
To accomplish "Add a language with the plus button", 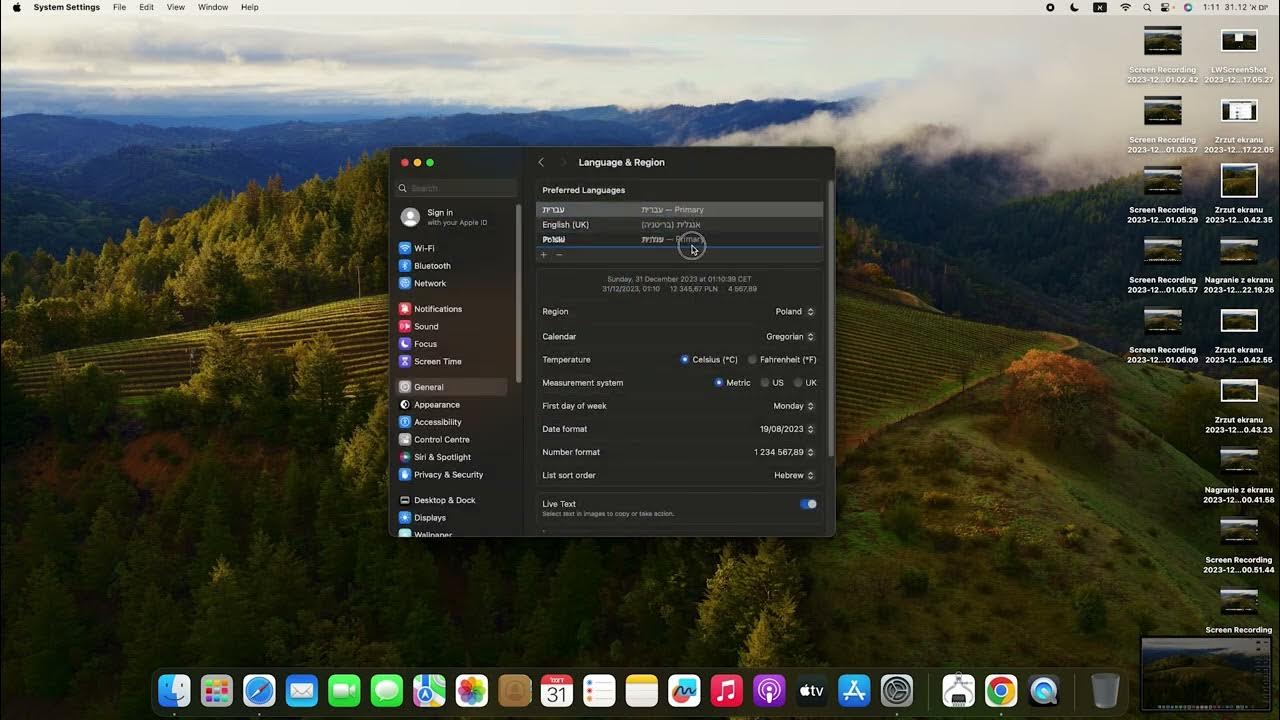I will [x=543, y=254].
